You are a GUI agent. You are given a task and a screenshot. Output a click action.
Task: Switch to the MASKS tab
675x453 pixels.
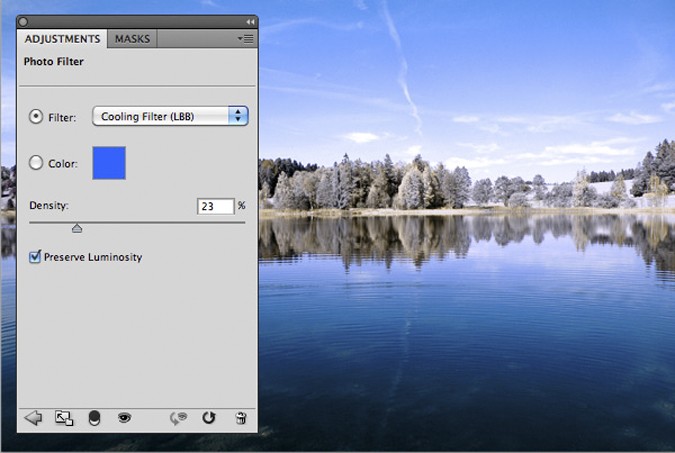(132, 39)
